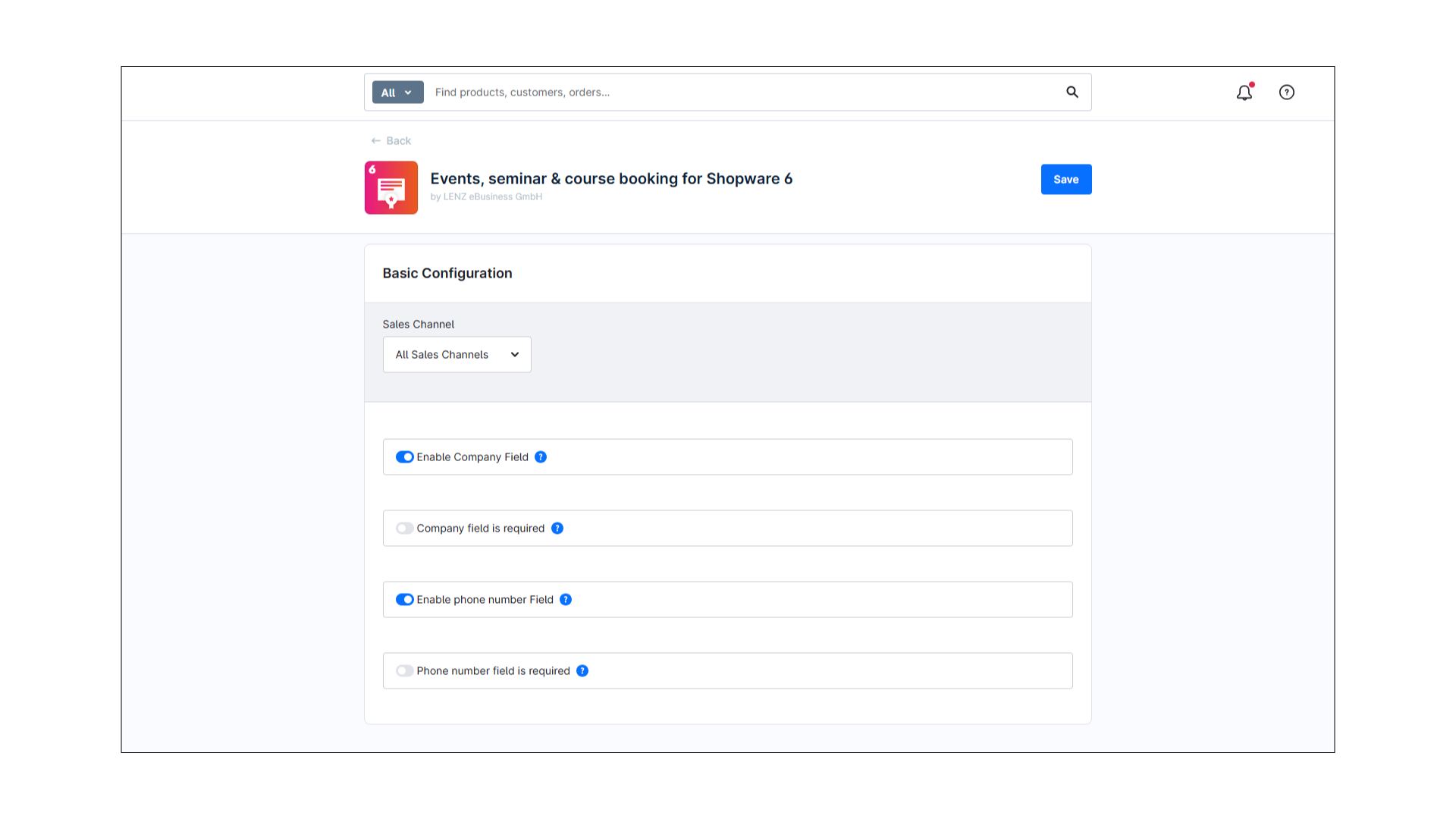Open the help question mark icon

coord(1287,93)
